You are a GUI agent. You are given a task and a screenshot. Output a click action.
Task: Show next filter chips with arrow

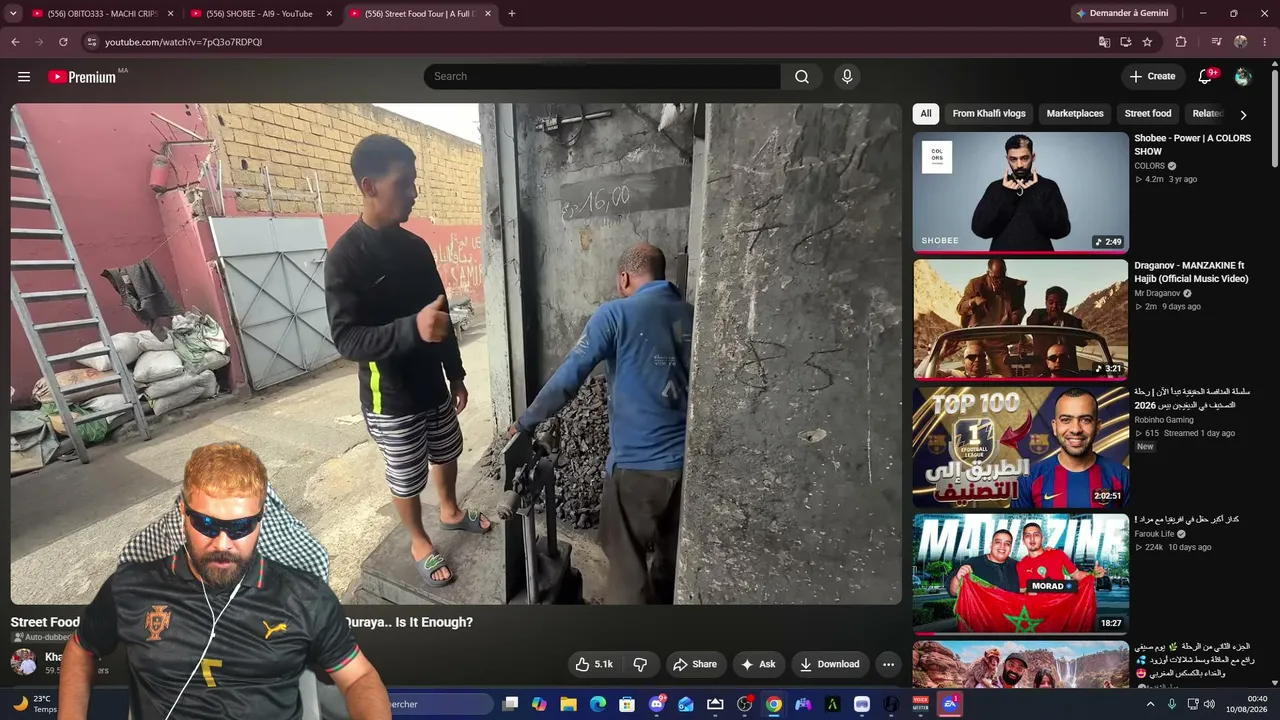[x=1243, y=114]
